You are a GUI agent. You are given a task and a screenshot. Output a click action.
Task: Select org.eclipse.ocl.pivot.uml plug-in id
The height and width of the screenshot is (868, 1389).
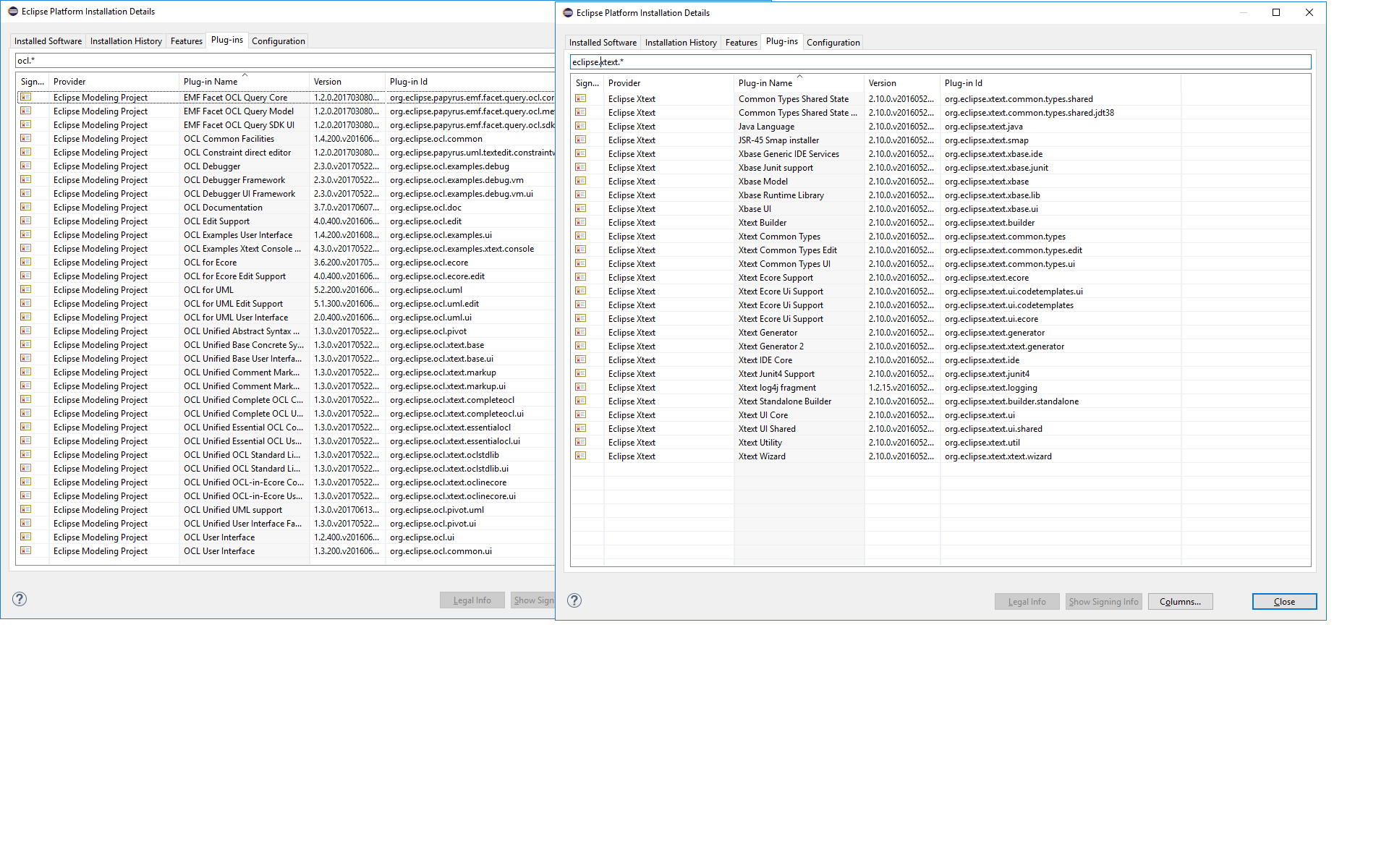point(437,510)
